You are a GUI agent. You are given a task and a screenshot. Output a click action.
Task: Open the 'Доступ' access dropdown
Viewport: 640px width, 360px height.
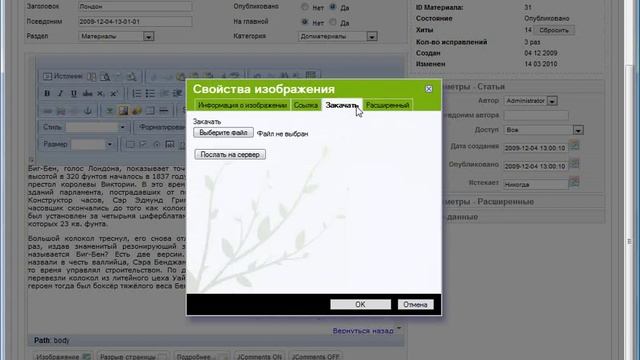click(544, 130)
